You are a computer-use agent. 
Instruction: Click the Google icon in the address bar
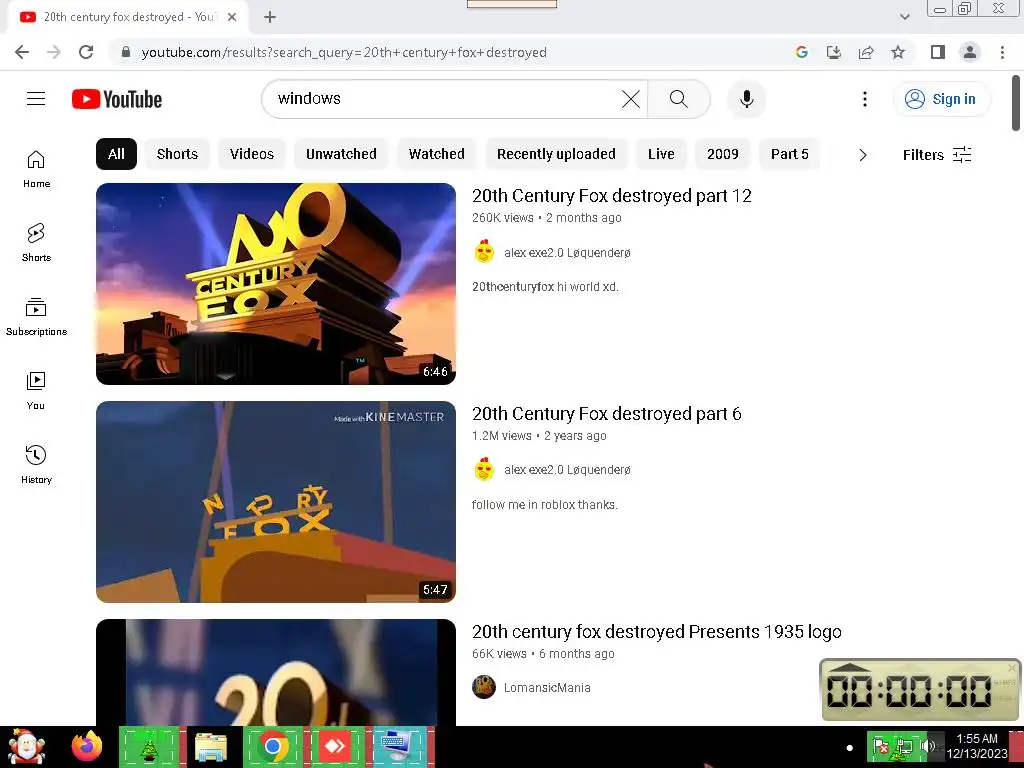(x=802, y=52)
